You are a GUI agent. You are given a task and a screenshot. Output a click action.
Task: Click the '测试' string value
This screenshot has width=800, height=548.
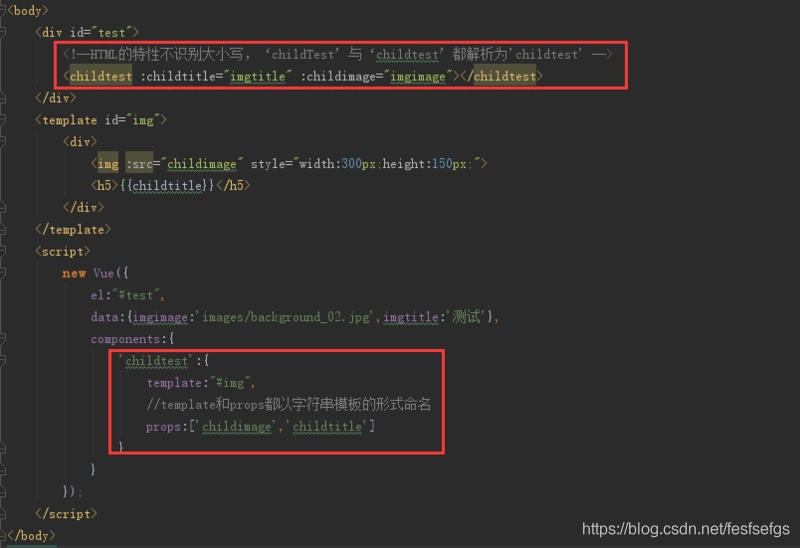[x=466, y=317]
